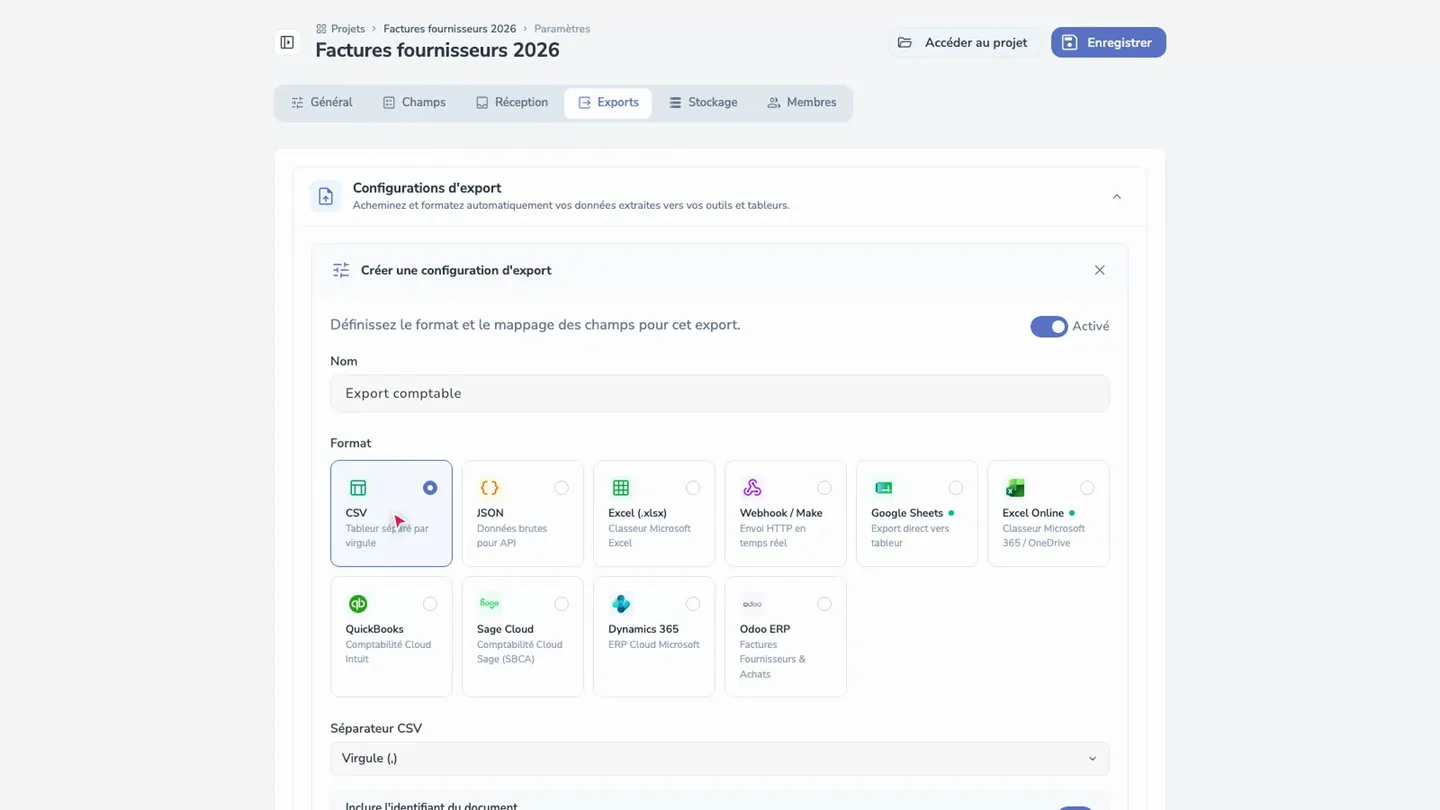The image size is (1440, 810).
Task: Click the Odoo ERP logo icon
Action: coord(752,604)
